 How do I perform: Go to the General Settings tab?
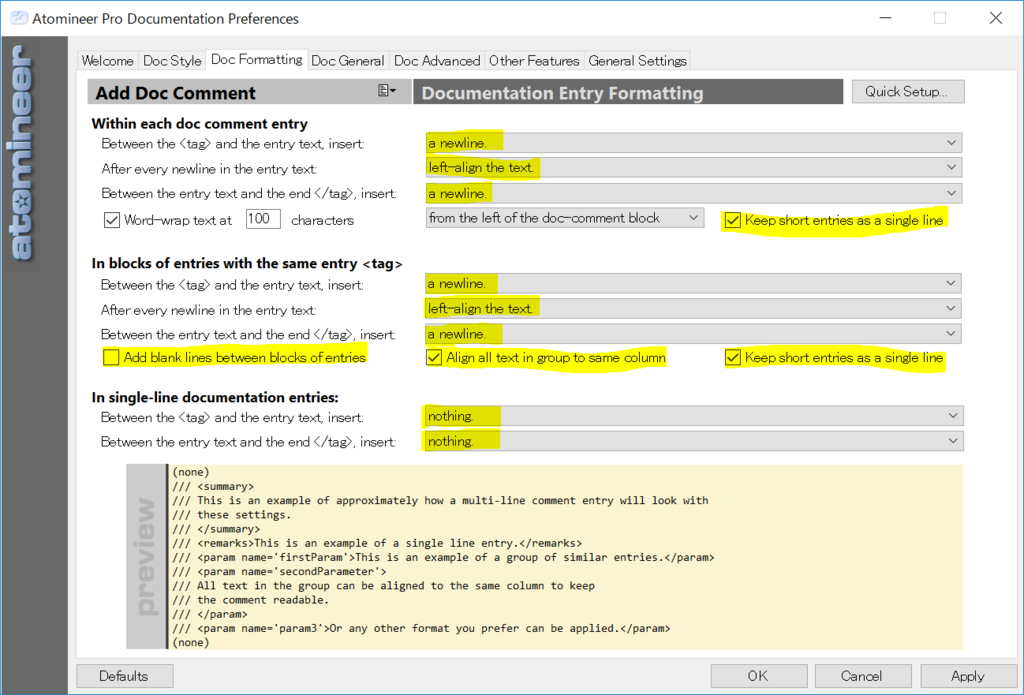637,61
